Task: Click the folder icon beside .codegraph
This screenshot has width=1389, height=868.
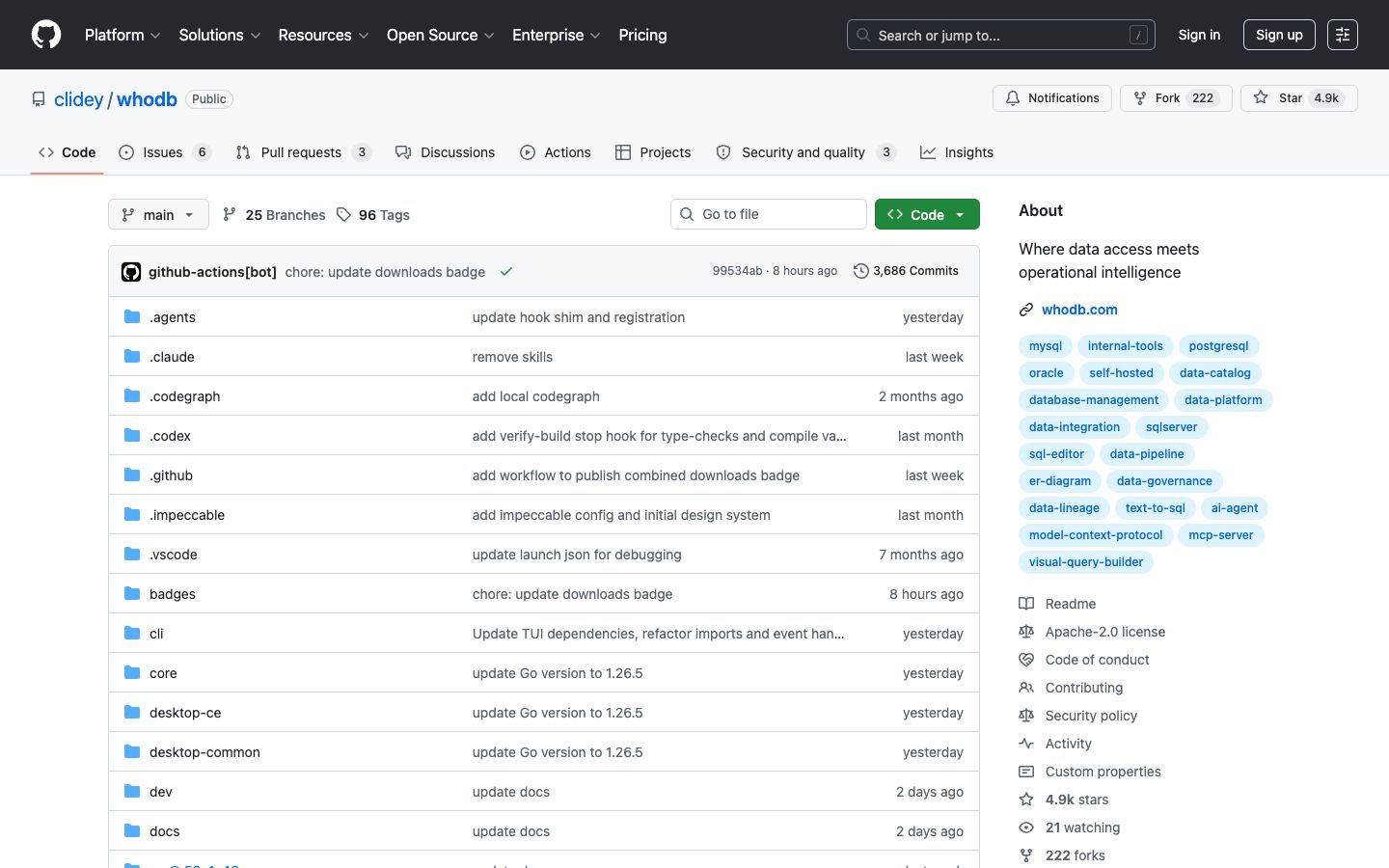Action: coord(132,395)
